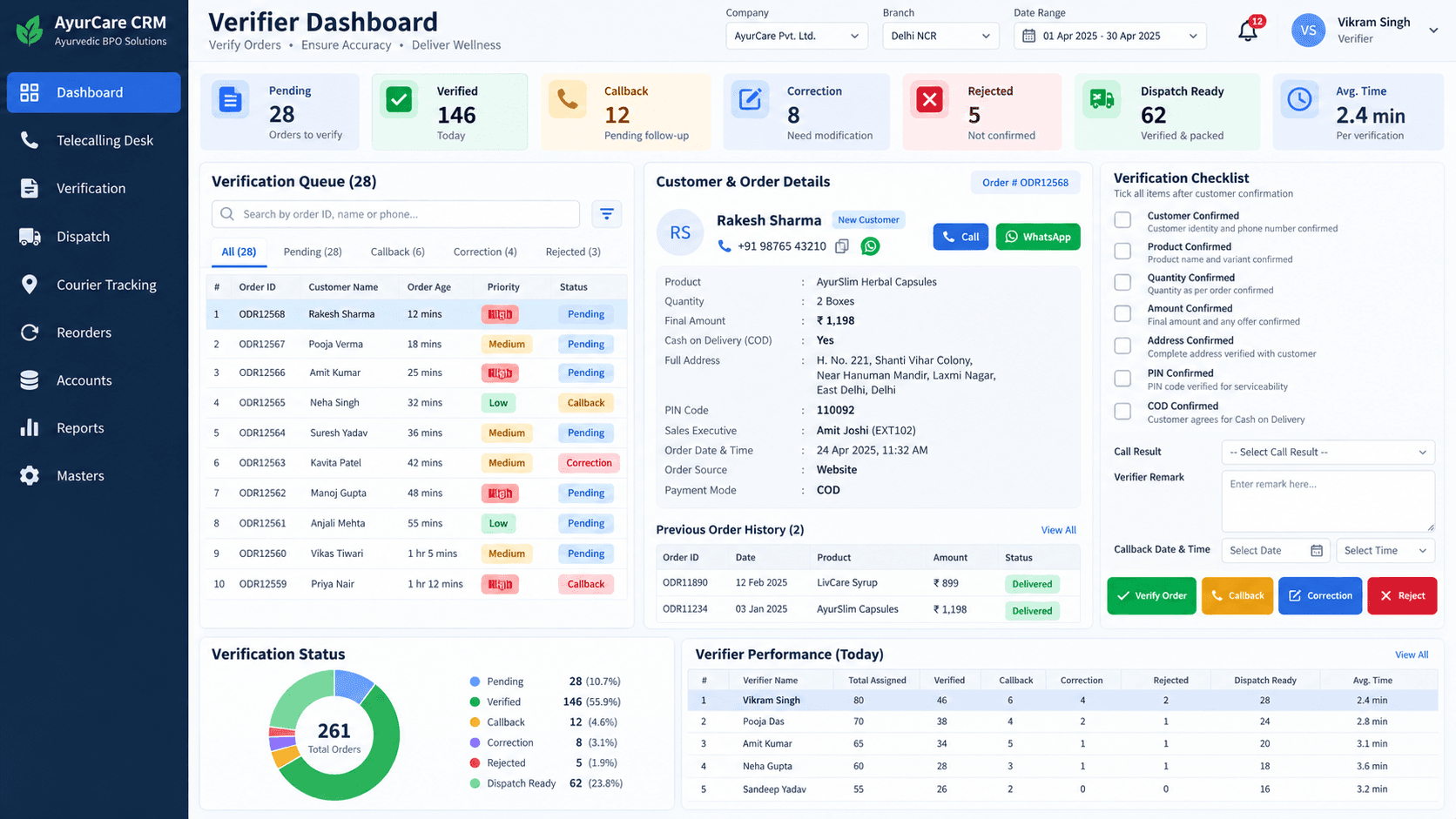Click the Dispatch truck icon in sidebar

click(x=30, y=237)
